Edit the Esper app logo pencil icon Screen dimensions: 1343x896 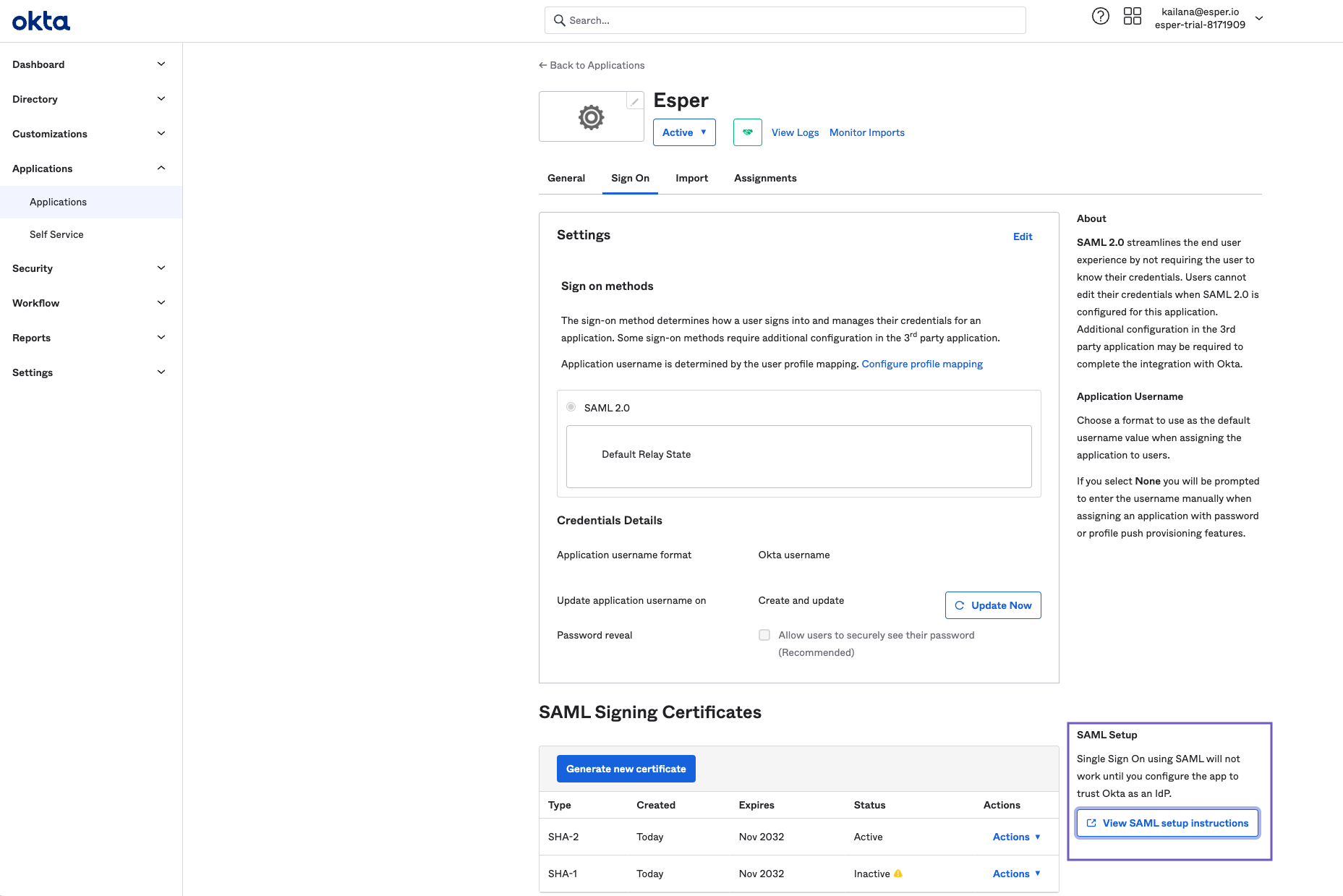(x=634, y=102)
